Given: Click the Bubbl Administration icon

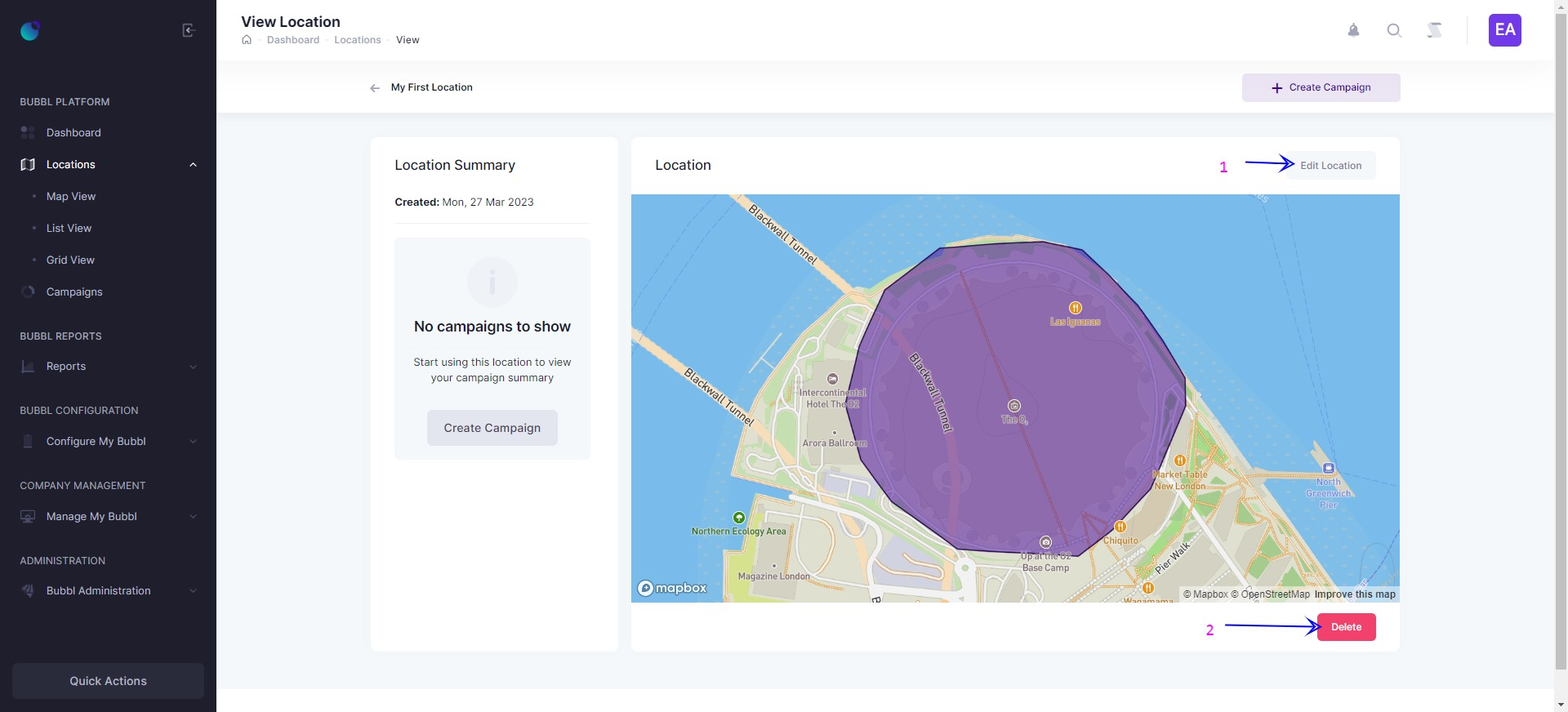Looking at the screenshot, I should click(x=28, y=590).
